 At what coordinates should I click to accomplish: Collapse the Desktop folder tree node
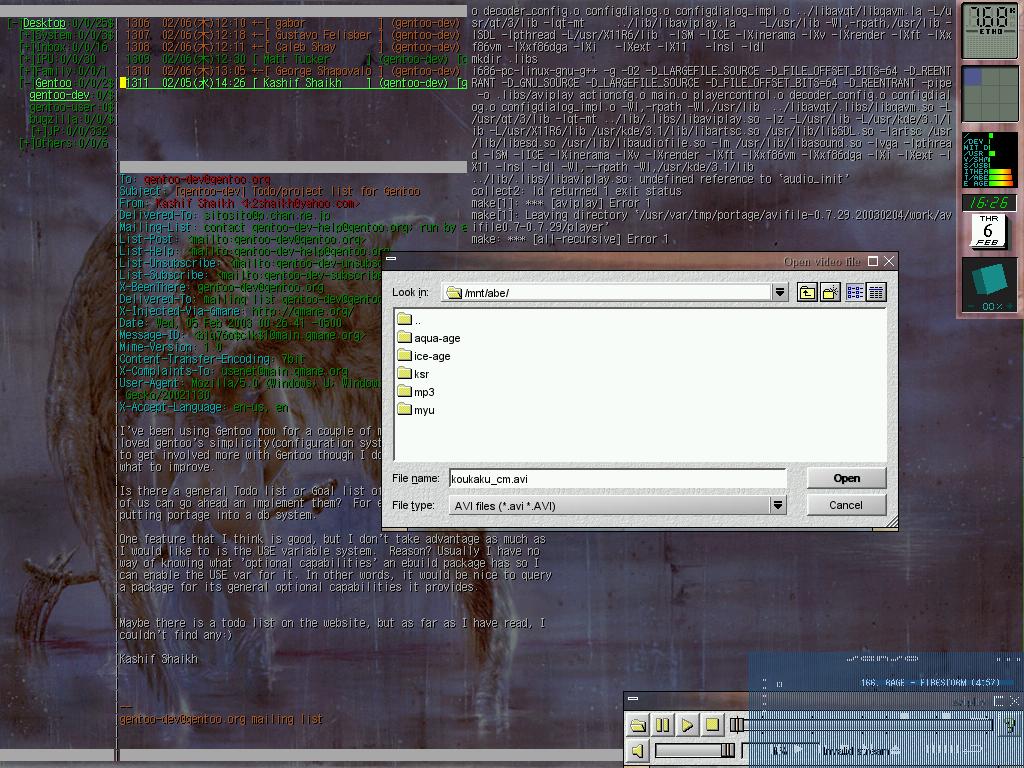[14, 24]
